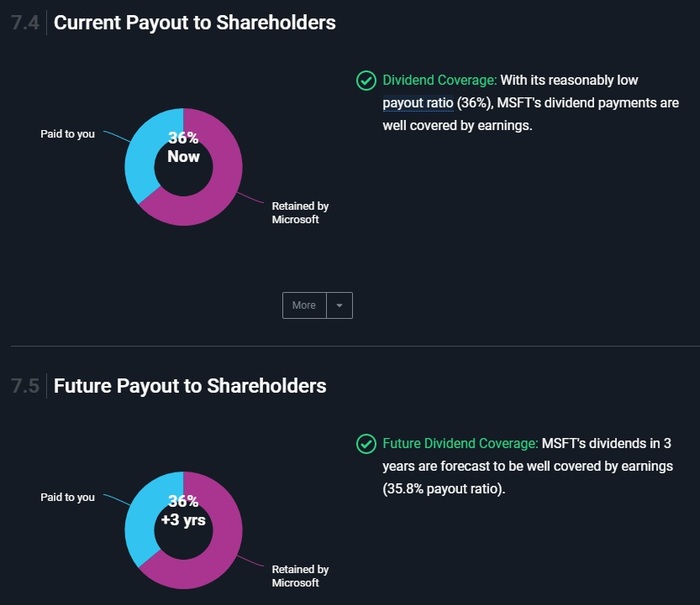Click "Retained by Microsoft" label in Current Payout chart

tap(299, 213)
